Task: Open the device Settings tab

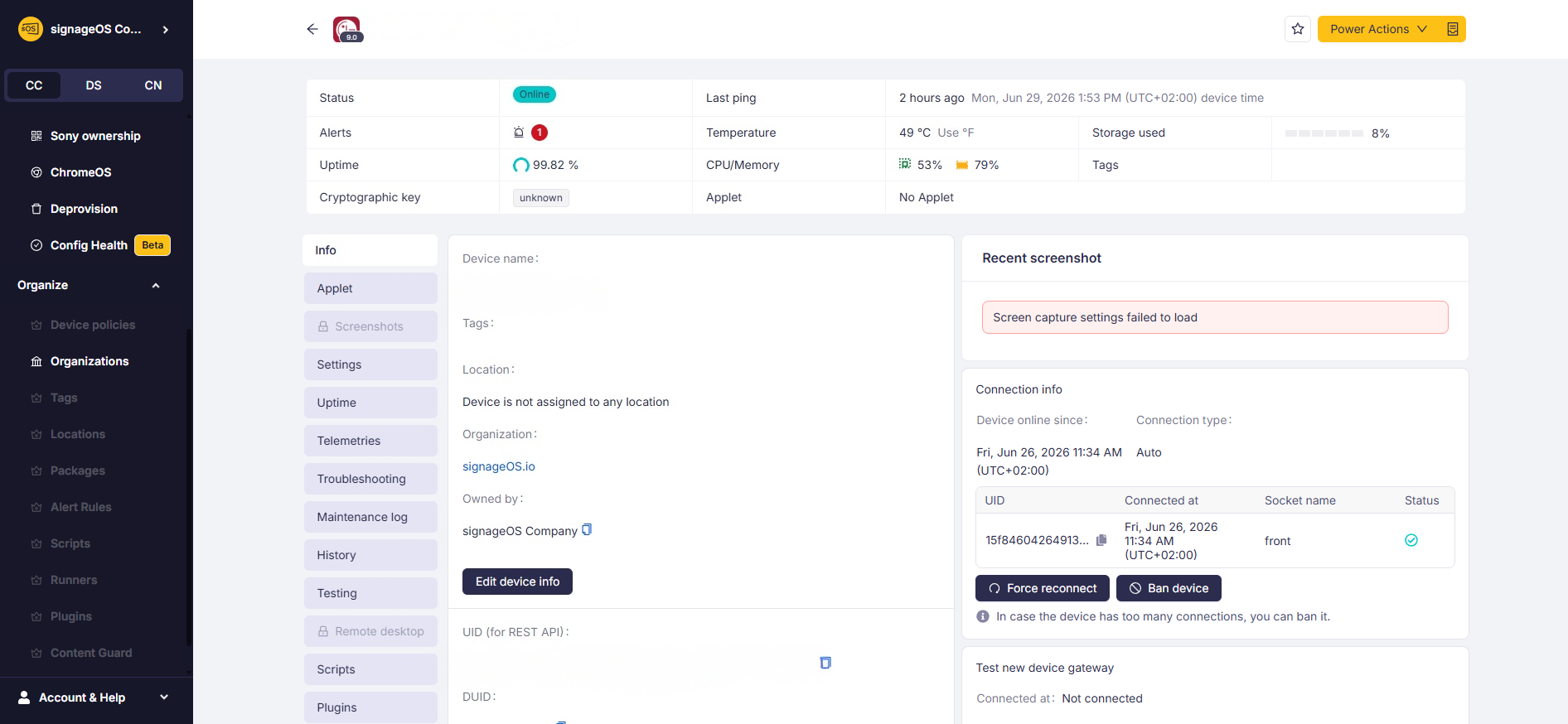Action: pos(370,364)
